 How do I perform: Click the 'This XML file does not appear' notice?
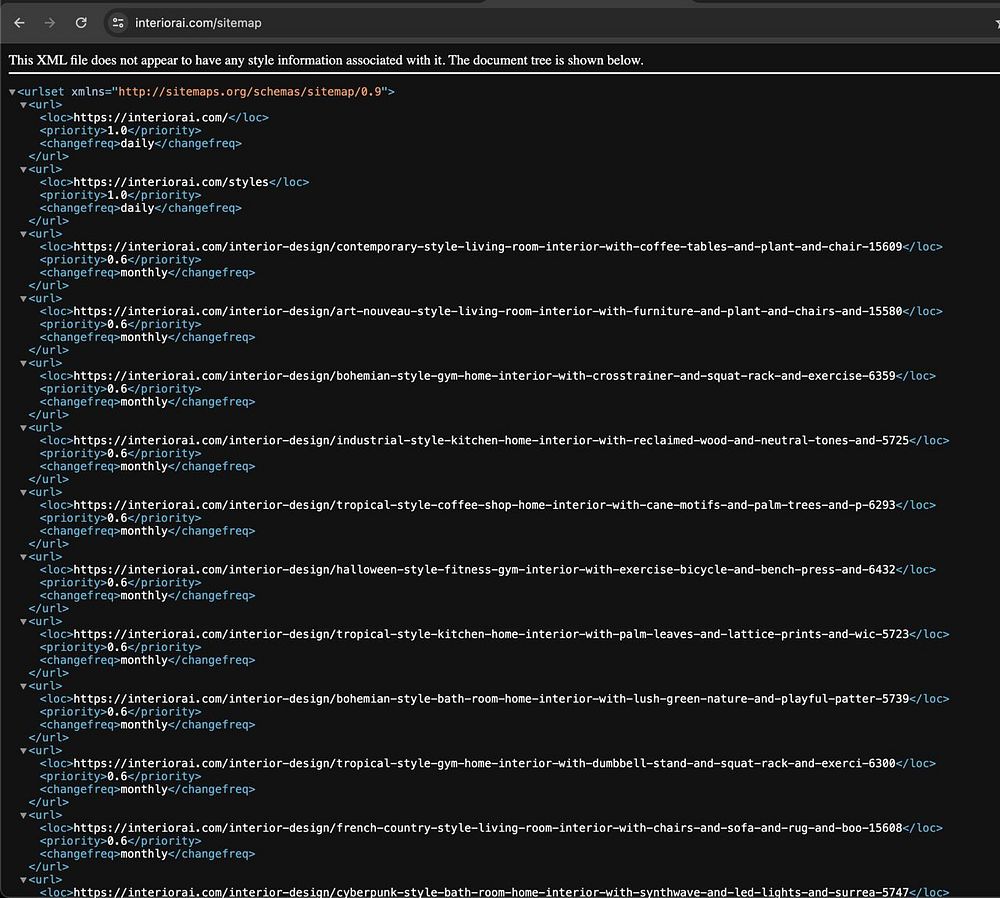[326, 61]
